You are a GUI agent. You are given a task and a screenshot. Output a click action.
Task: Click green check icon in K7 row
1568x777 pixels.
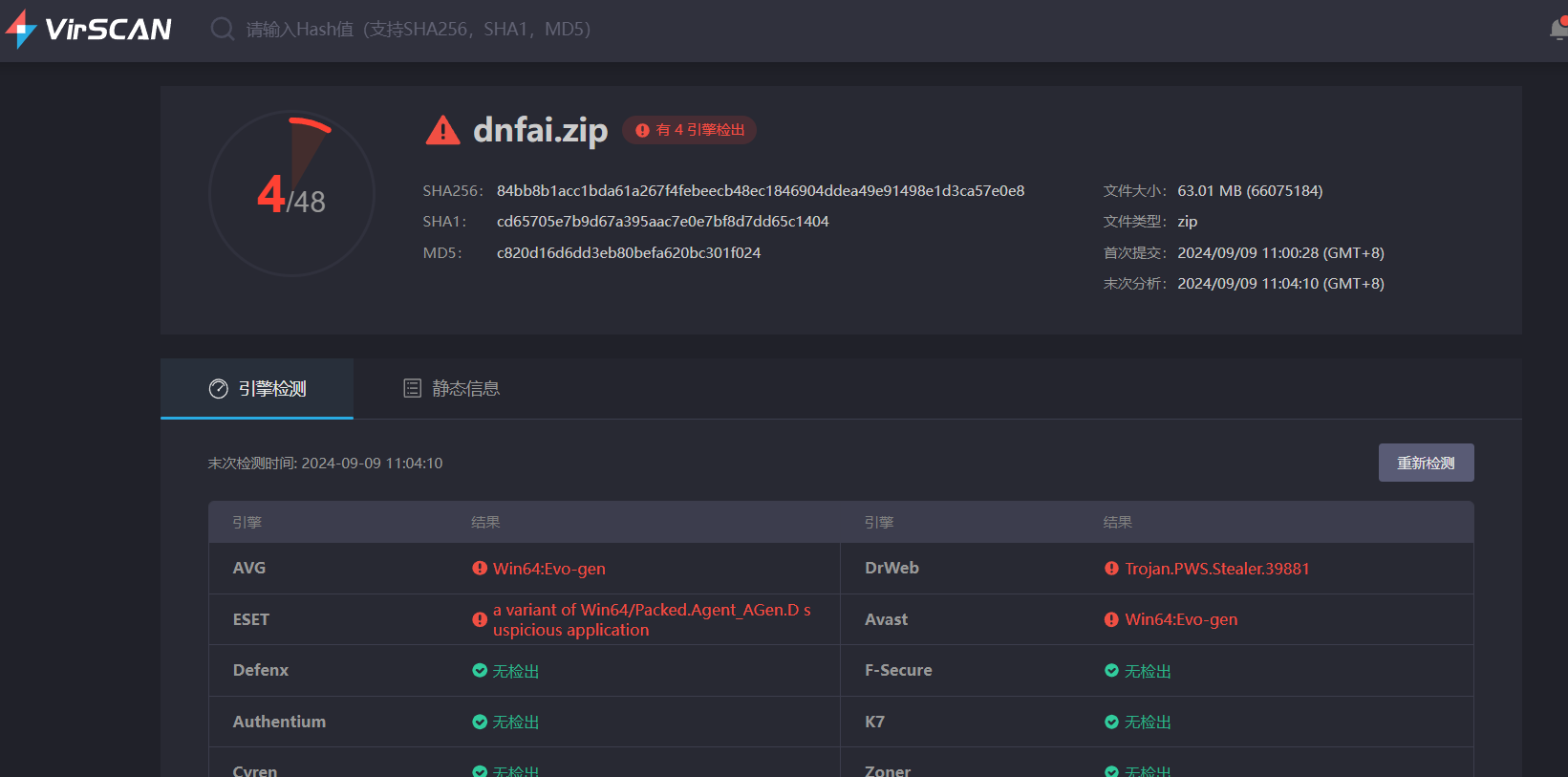tap(1111, 722)
